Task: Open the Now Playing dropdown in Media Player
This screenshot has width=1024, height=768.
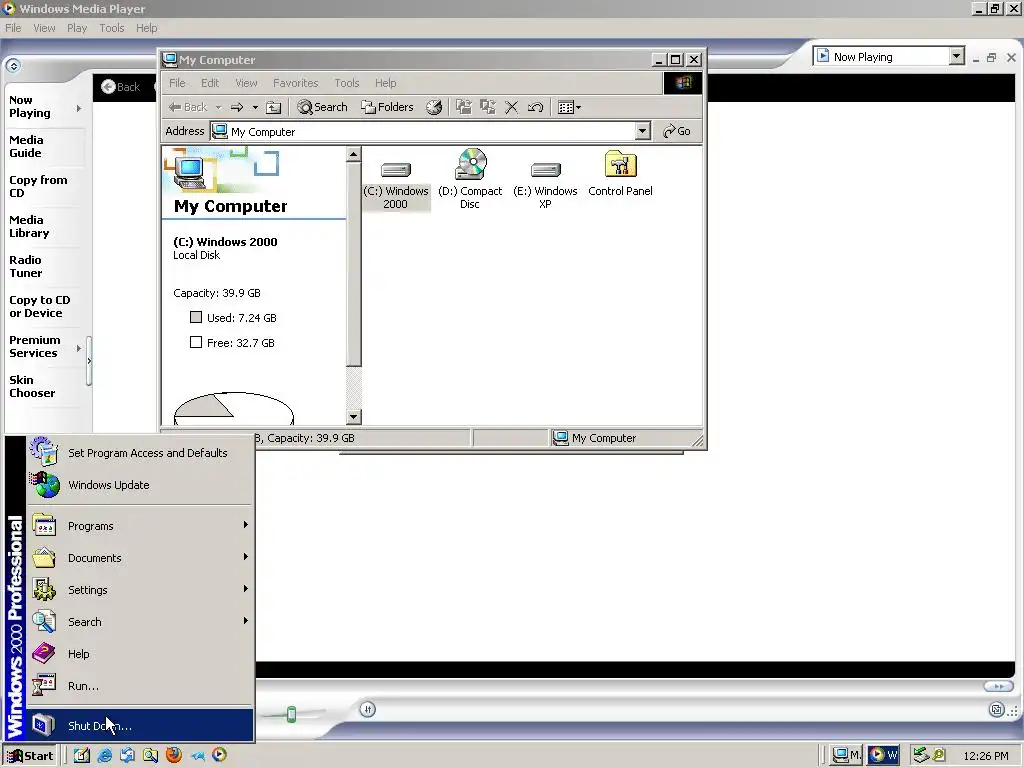Action: pyautogui.click(x=957, y=56)
